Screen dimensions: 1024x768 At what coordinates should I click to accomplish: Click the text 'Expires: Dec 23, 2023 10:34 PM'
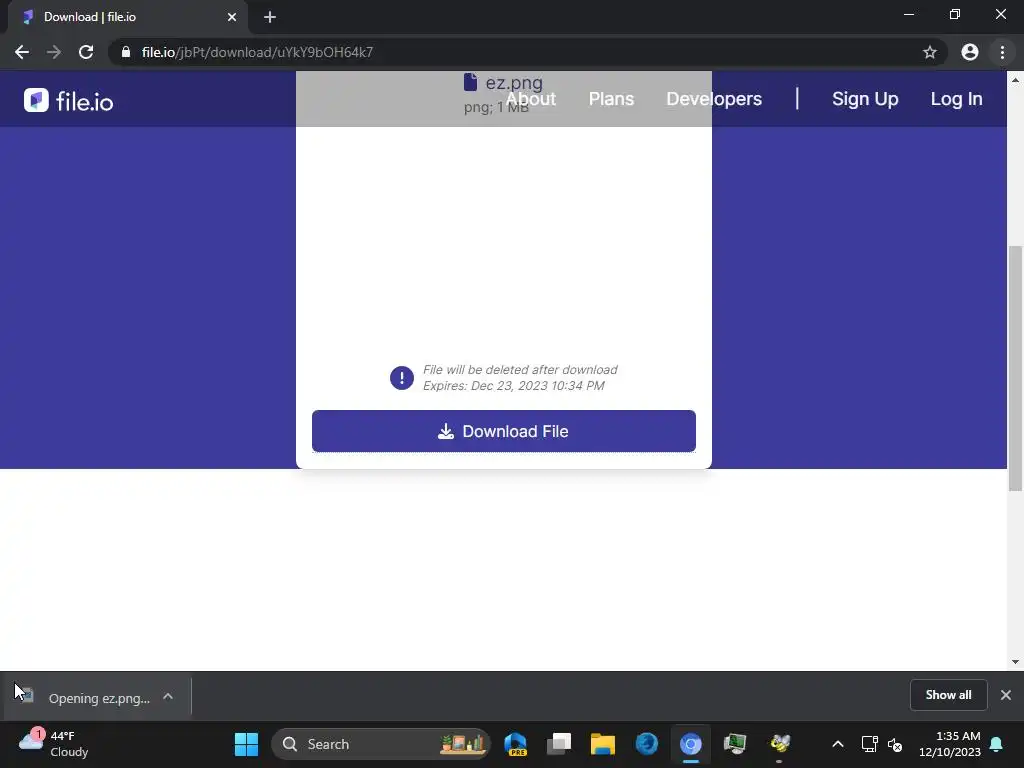[x=513, y=385]
